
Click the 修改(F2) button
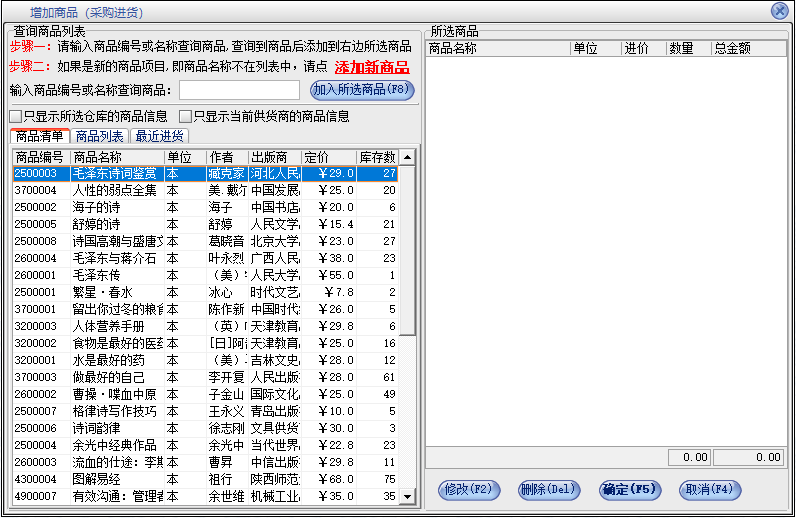(469, 490)
